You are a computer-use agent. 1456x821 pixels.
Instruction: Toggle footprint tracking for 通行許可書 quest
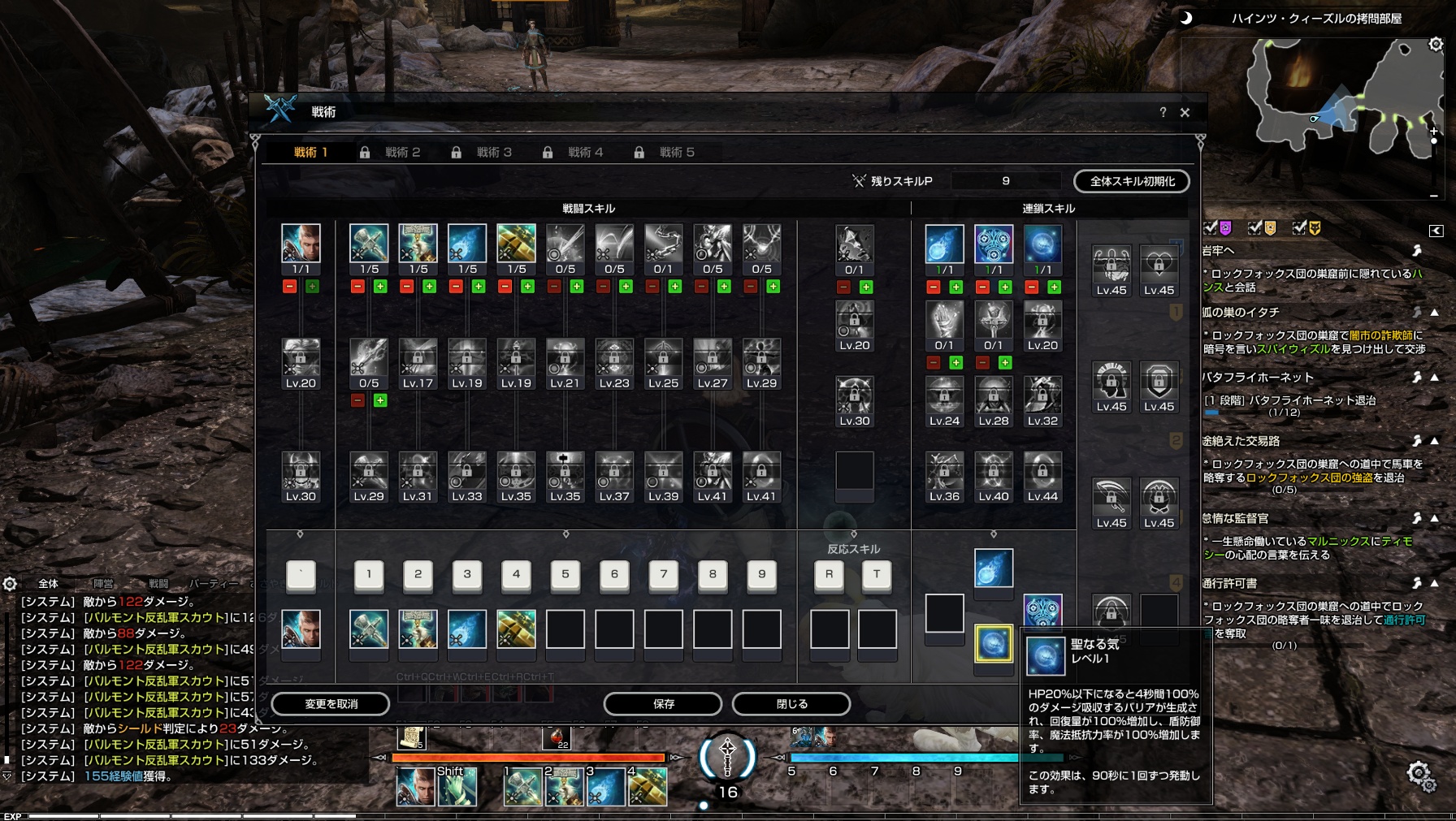pos(1417,582)
